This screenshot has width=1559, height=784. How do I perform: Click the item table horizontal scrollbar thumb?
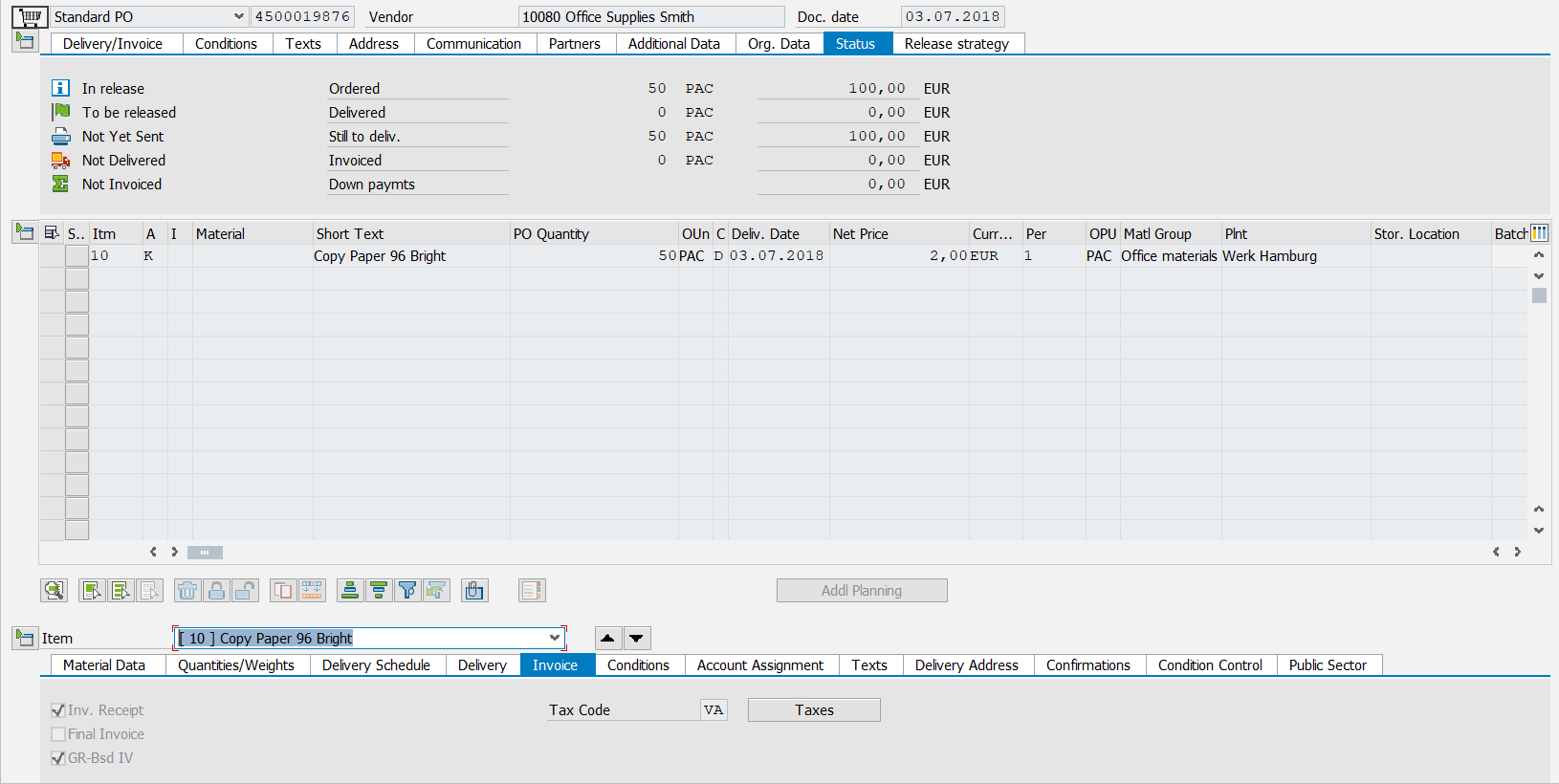pos(205,553)
